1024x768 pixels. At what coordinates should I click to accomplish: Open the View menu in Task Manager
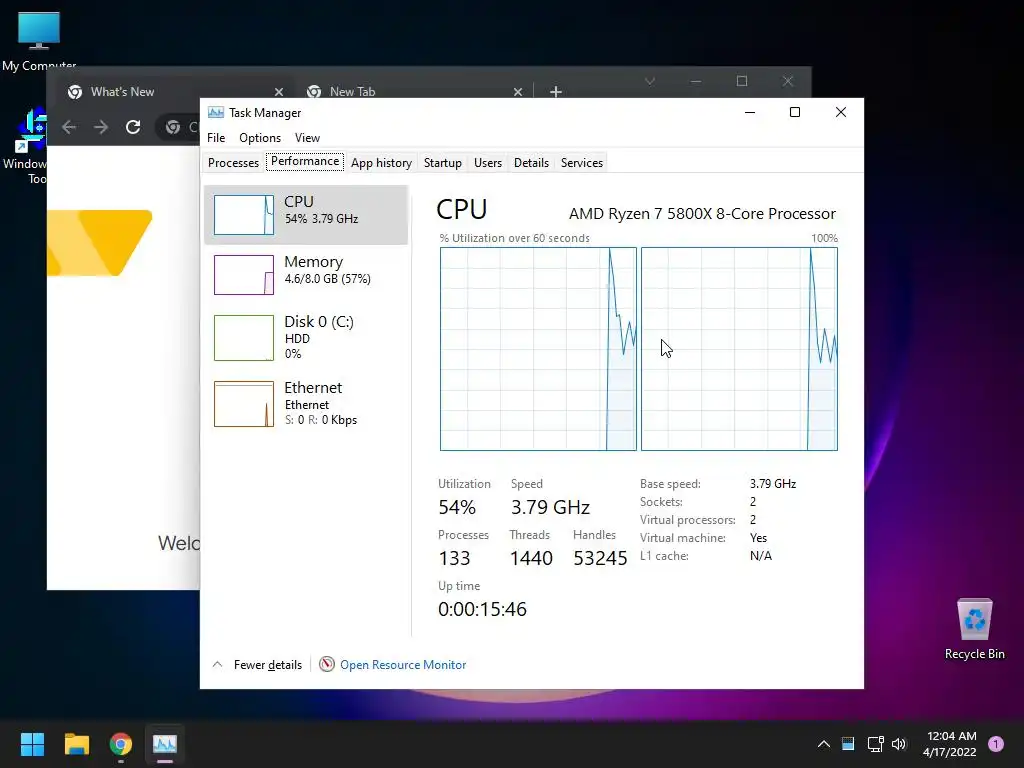coord(307,138)
